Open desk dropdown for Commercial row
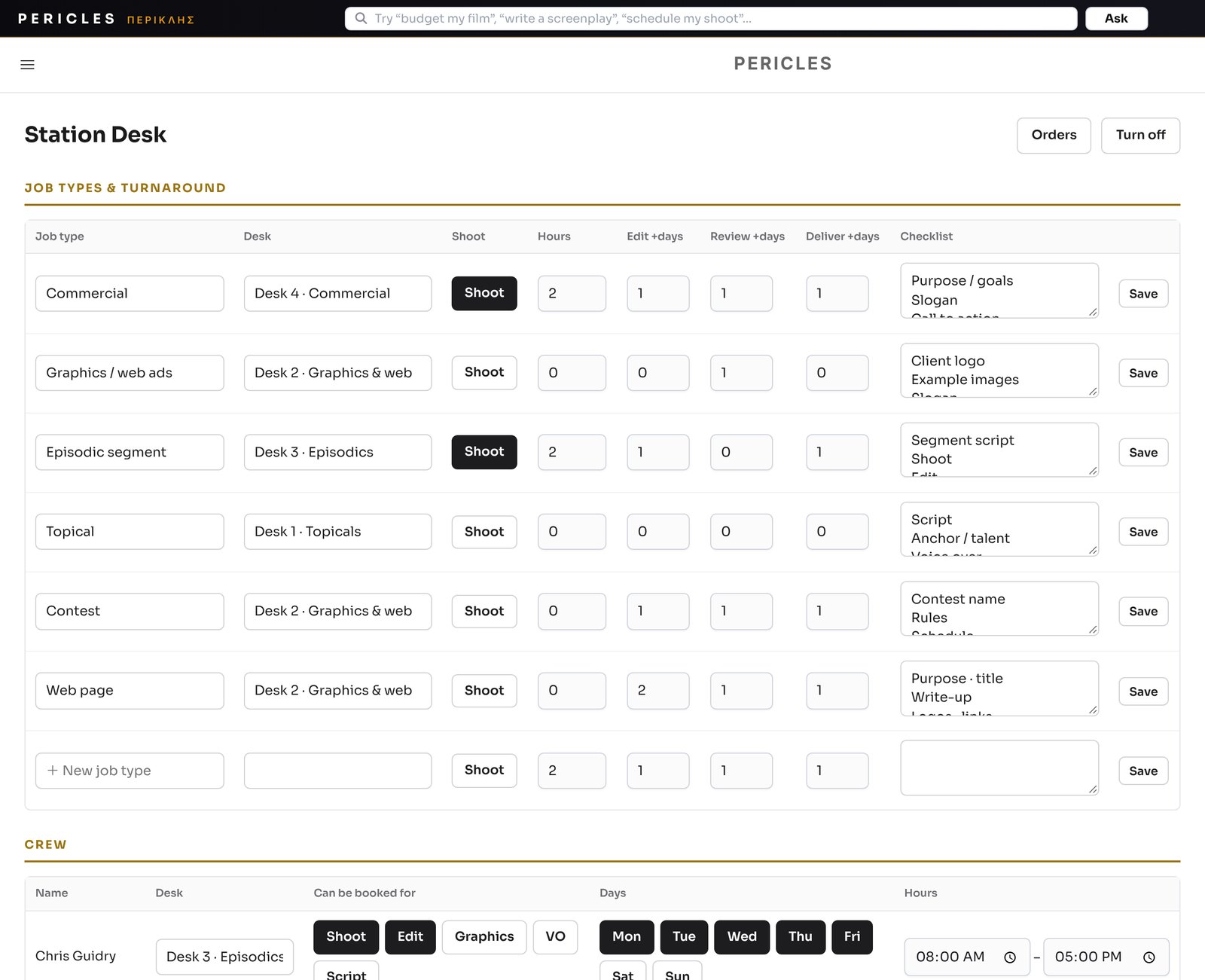Image resolution: width=1205 pixels, height=980 pixels. [x=337, y=293]
